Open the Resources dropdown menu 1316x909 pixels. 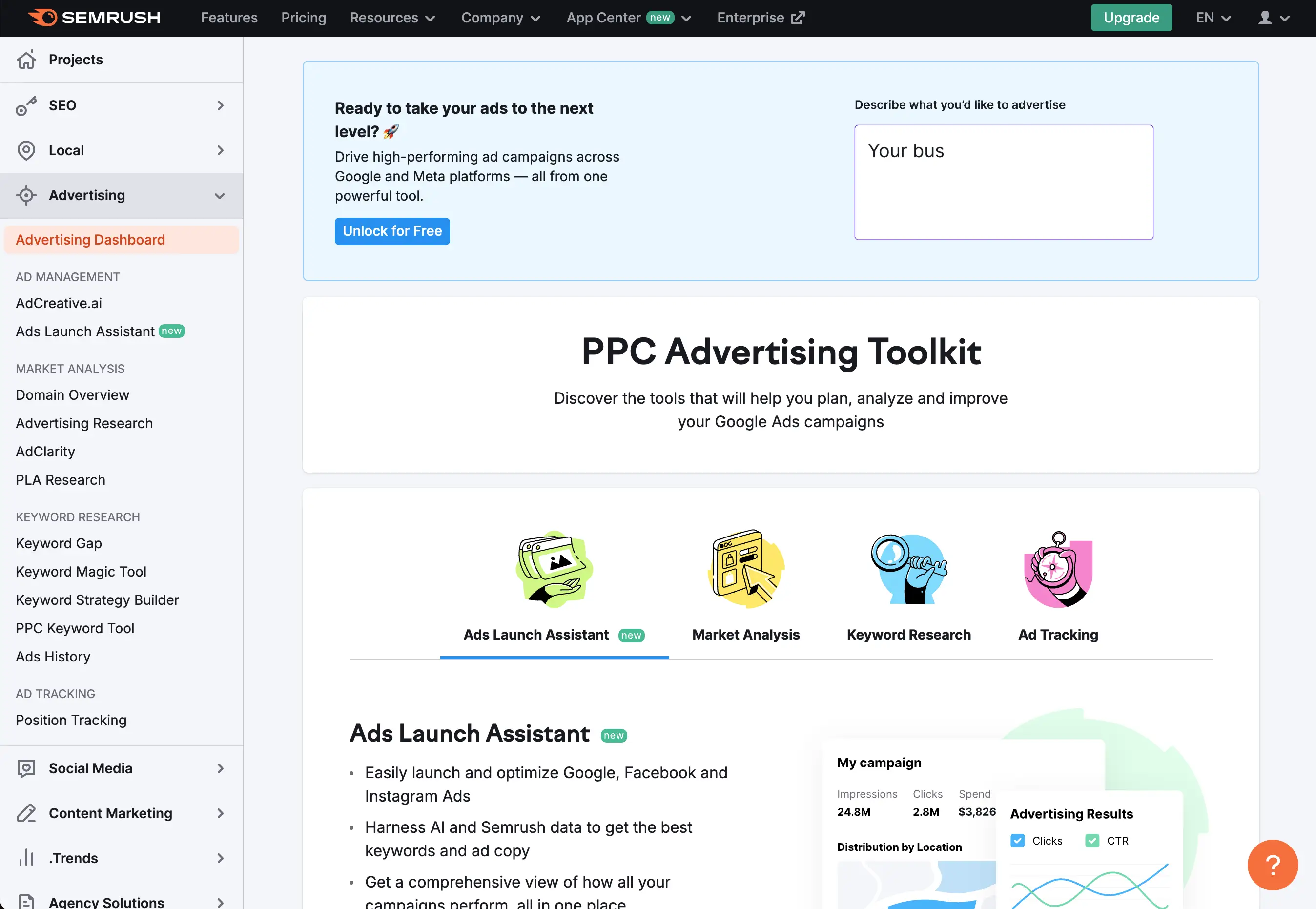coord(392,18)
